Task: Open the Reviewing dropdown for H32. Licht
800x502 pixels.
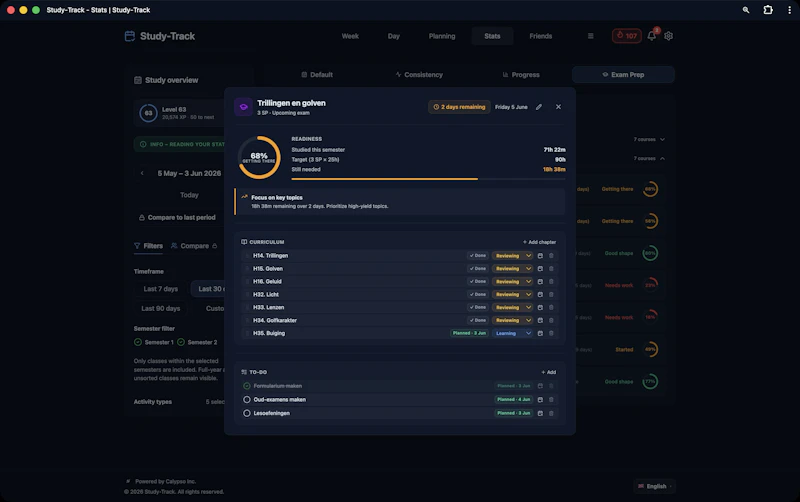Action: coord(512,294)
